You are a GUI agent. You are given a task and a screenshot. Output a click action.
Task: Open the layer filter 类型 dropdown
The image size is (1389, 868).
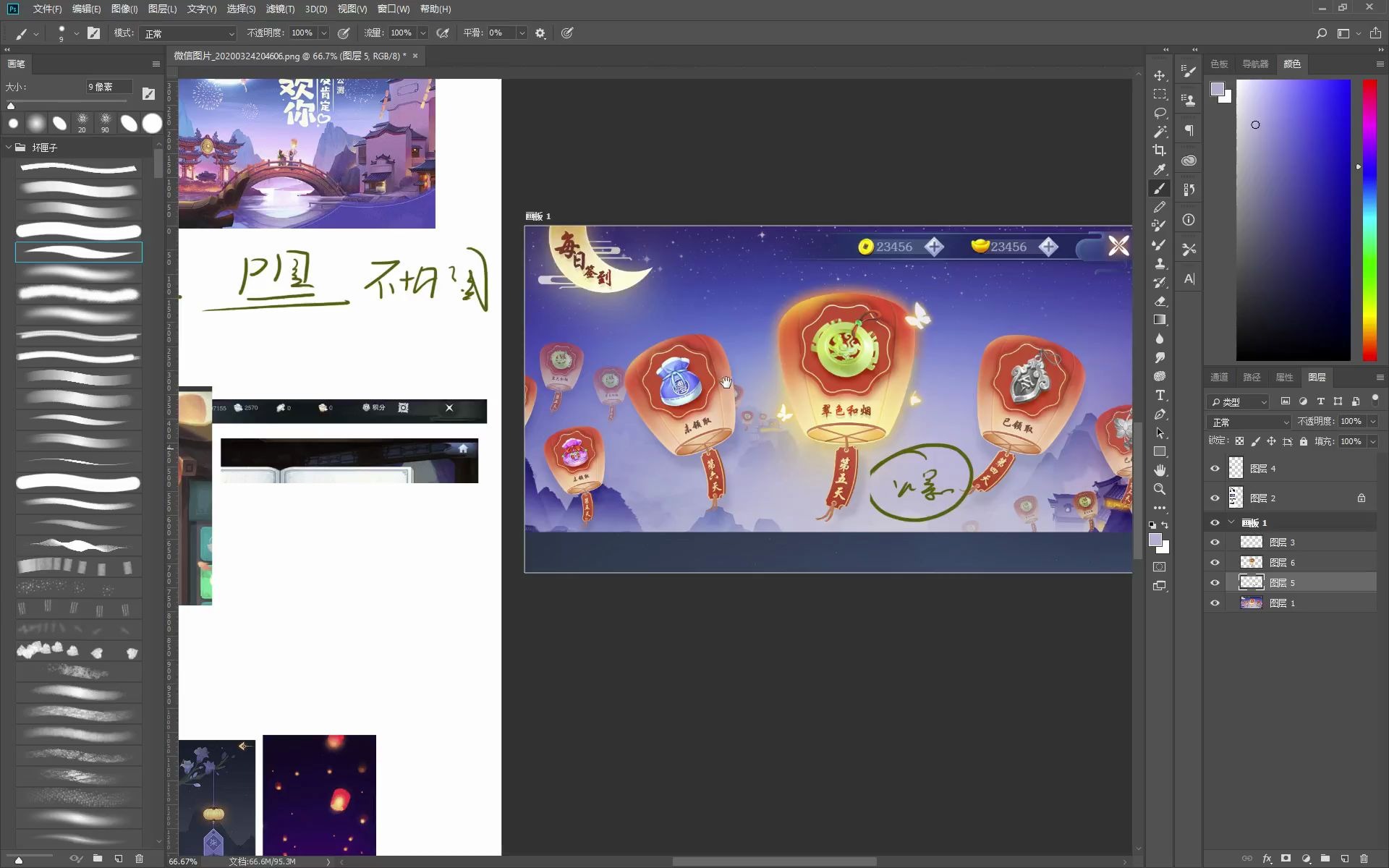tap(1239, 401)
